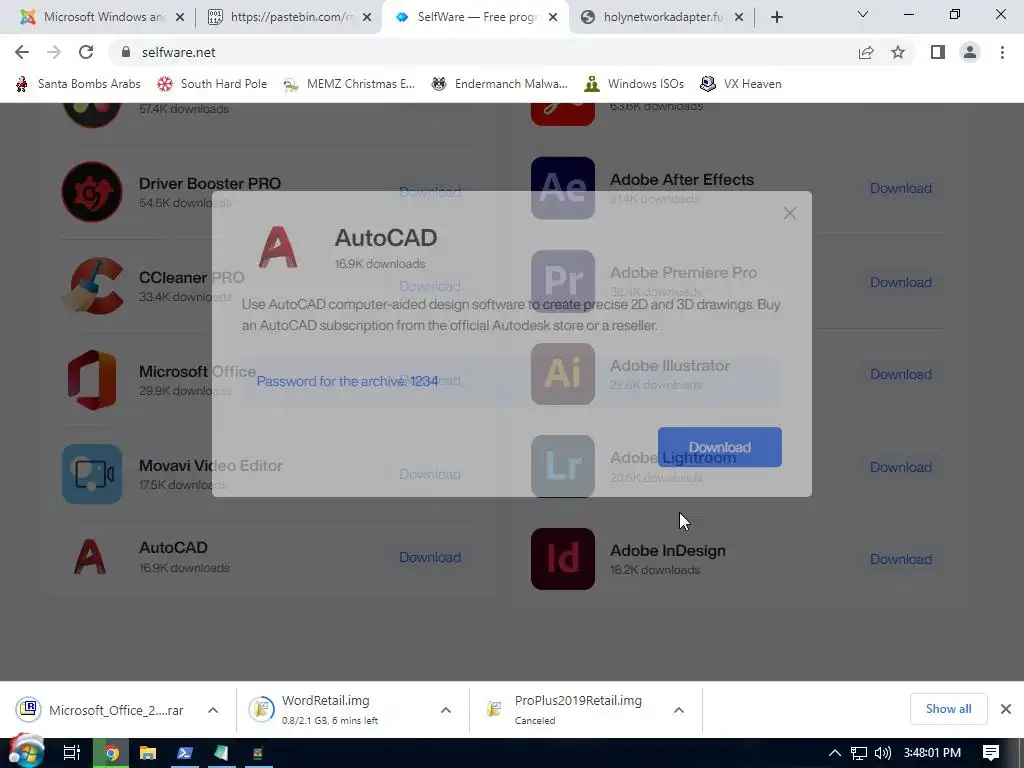Click the volume speaker tray icon
This screenshot has height=768, width=1024.
883,753
